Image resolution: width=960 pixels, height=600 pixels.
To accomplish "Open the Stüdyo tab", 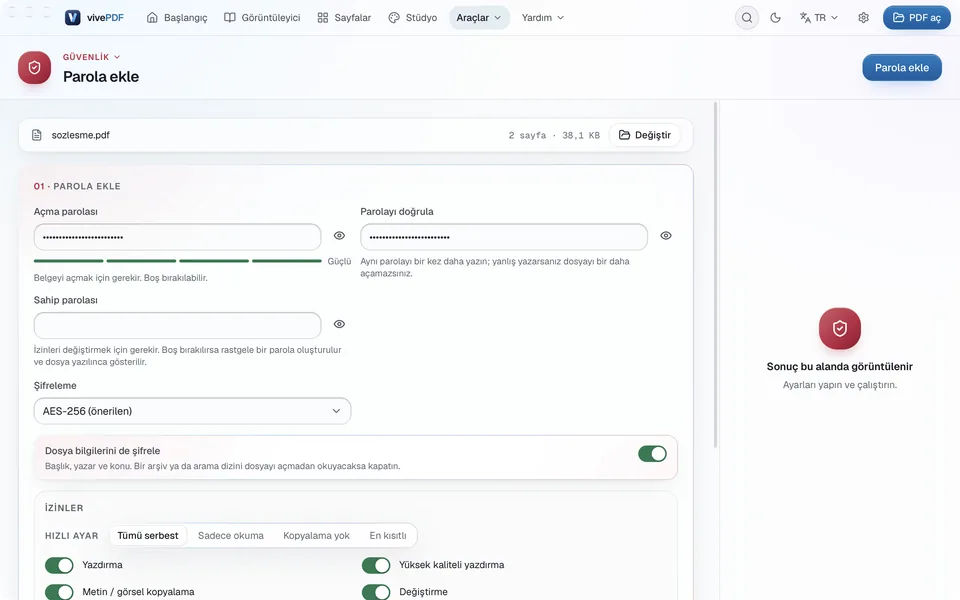I will click(x=413, y=18).
